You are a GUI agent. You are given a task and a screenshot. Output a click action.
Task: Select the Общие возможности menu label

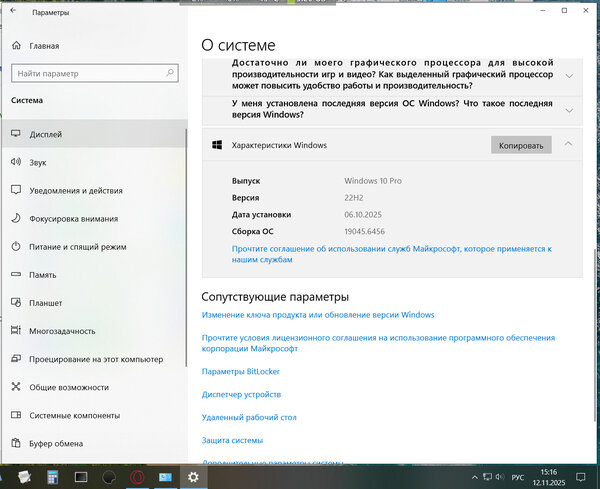pos(69,388)
